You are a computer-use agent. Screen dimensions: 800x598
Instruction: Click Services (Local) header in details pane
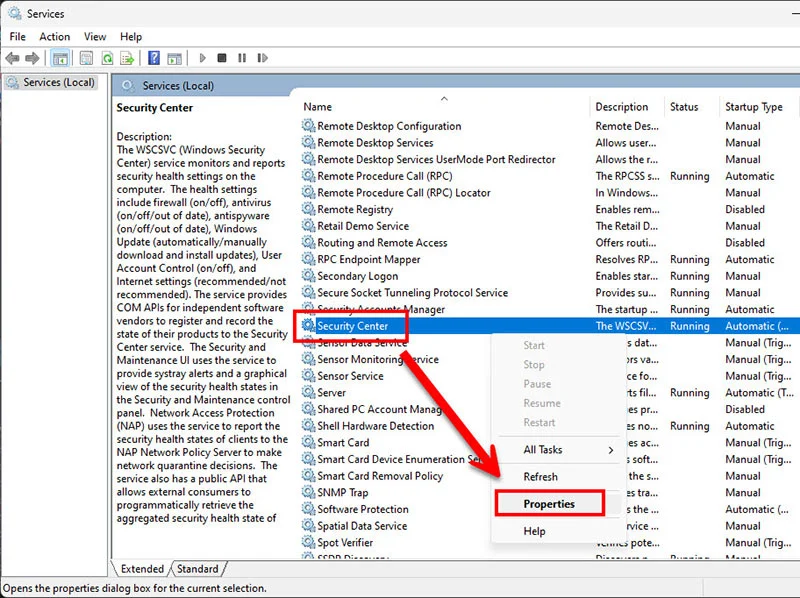point(178,86)
